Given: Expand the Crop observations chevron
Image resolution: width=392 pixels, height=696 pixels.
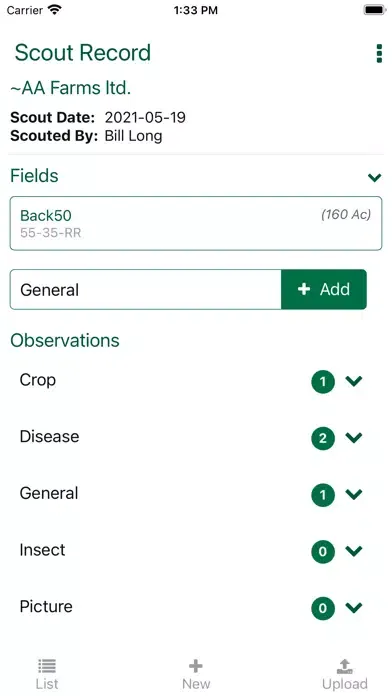Looking at the screenshot, I should click(x=354, y=381).
